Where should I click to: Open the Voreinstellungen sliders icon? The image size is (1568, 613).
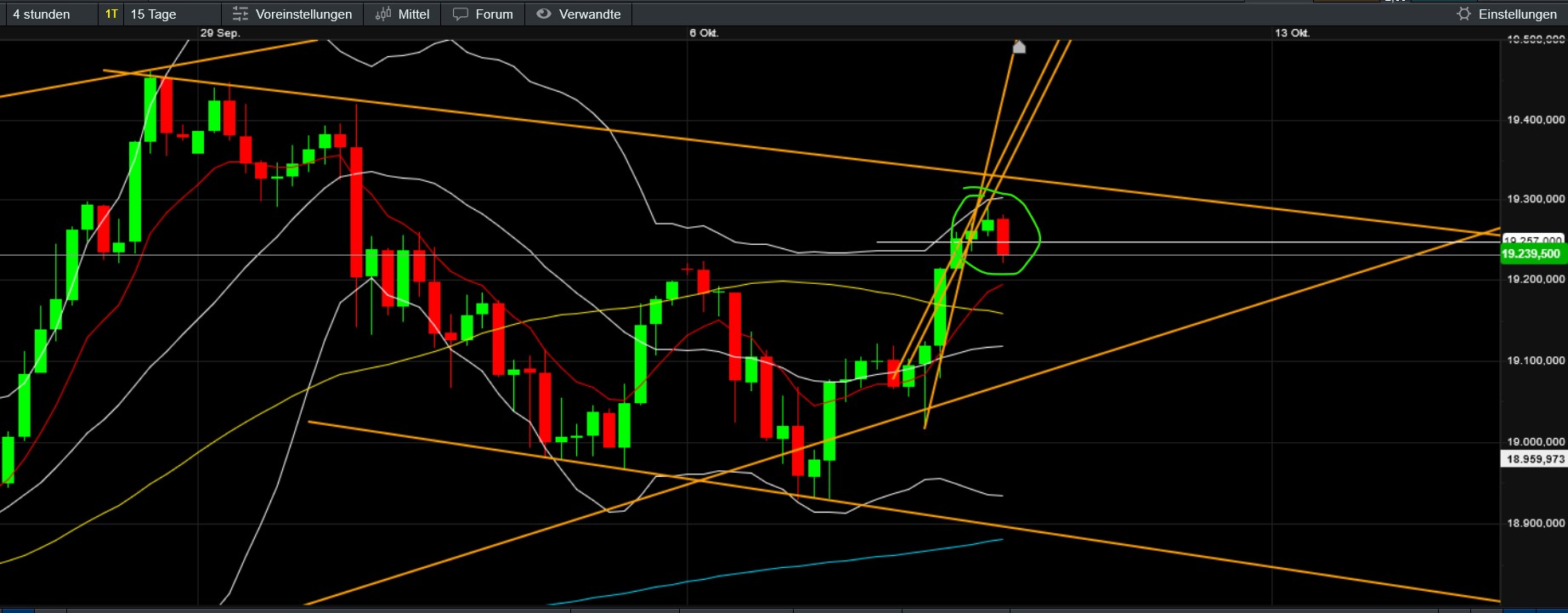241,14
